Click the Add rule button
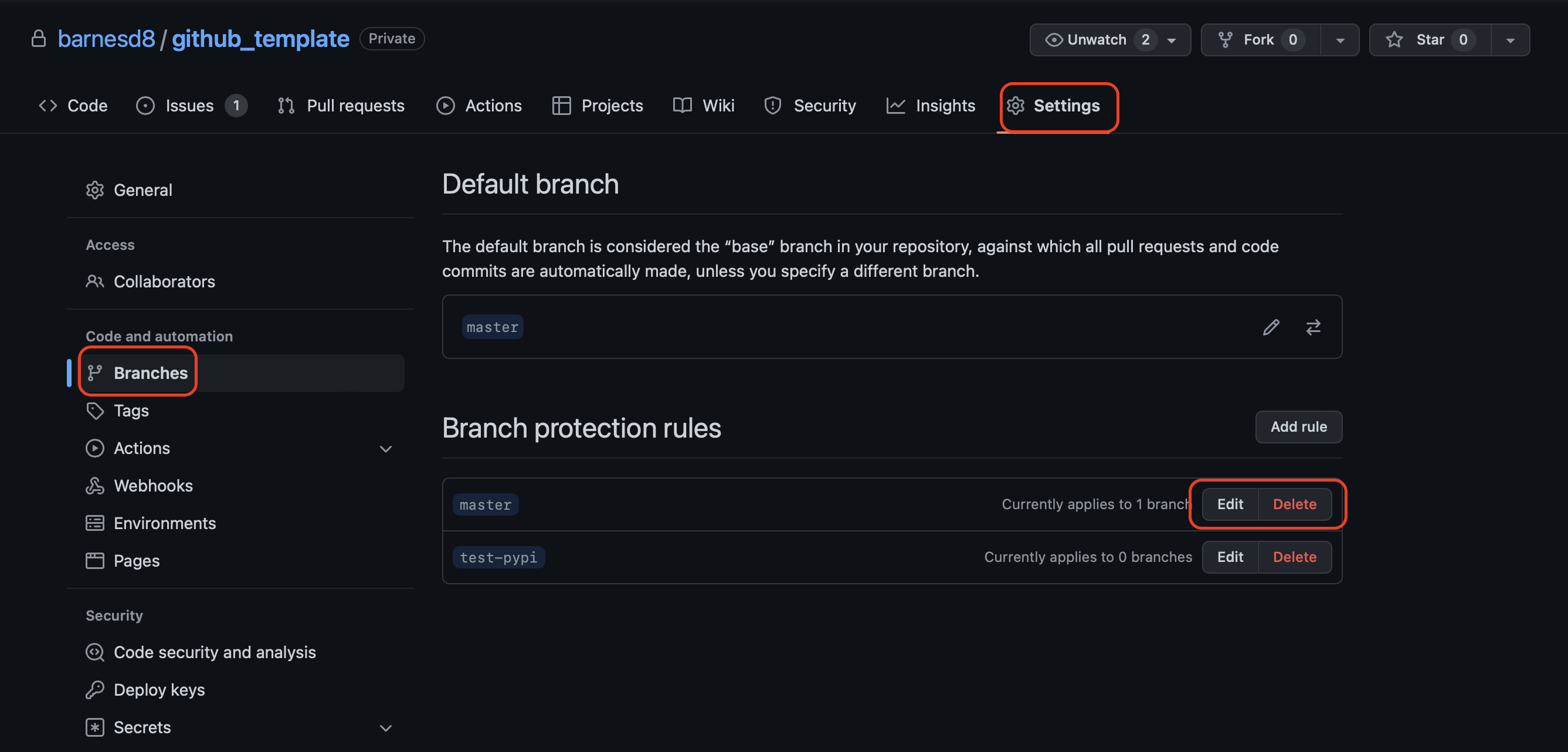 1298,426
